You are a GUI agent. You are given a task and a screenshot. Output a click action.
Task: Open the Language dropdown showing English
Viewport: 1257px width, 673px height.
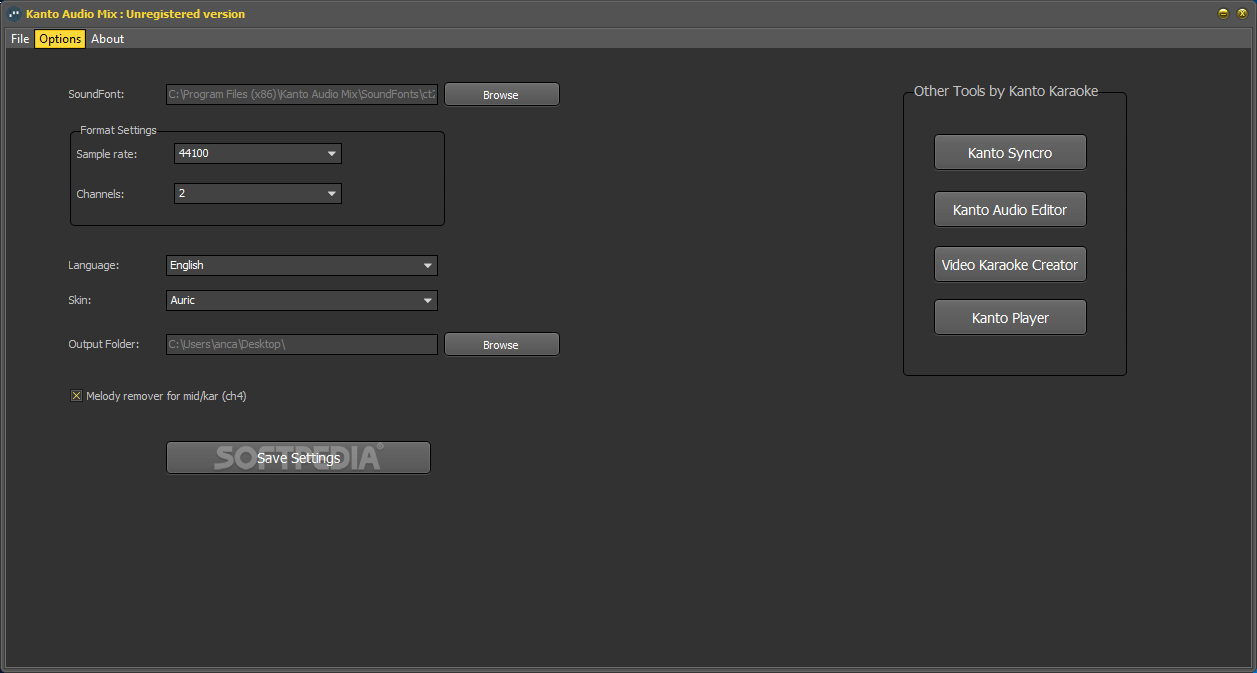[x=302, y=265]
